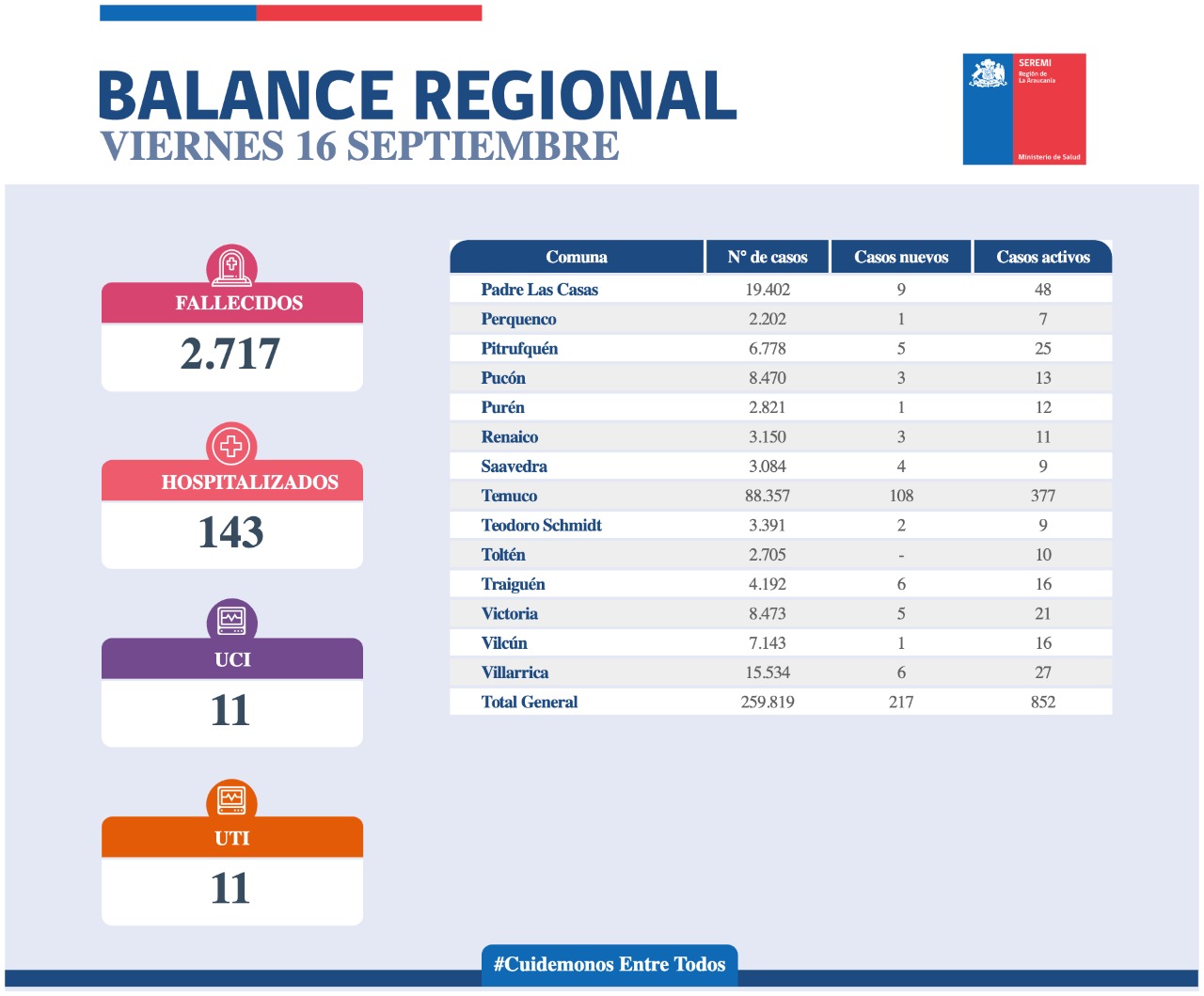
Task: Click the Padre Las Casas row label
Action: click(x=539, y=290)
